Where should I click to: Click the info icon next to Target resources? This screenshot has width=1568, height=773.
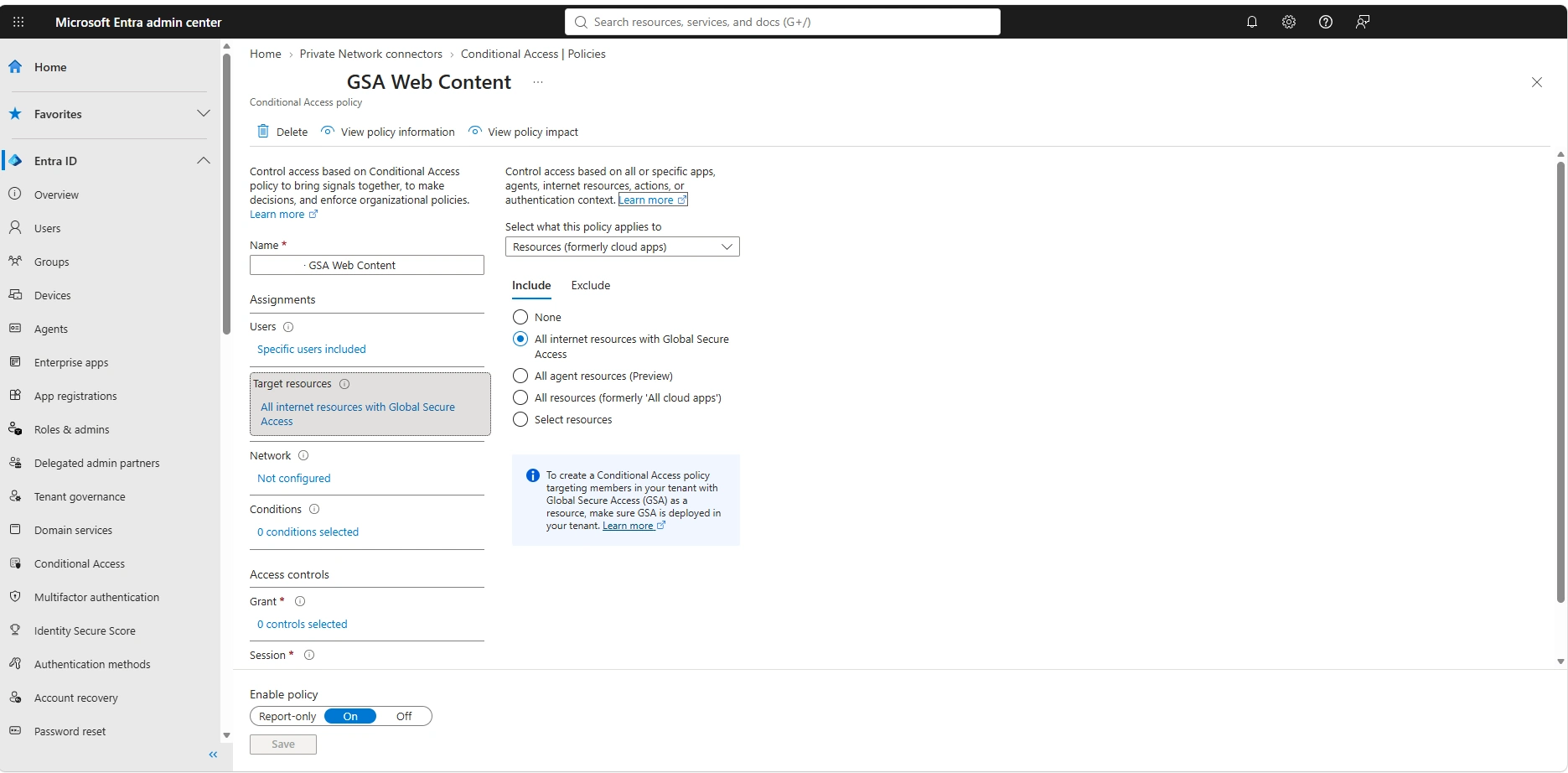point(344,384)
